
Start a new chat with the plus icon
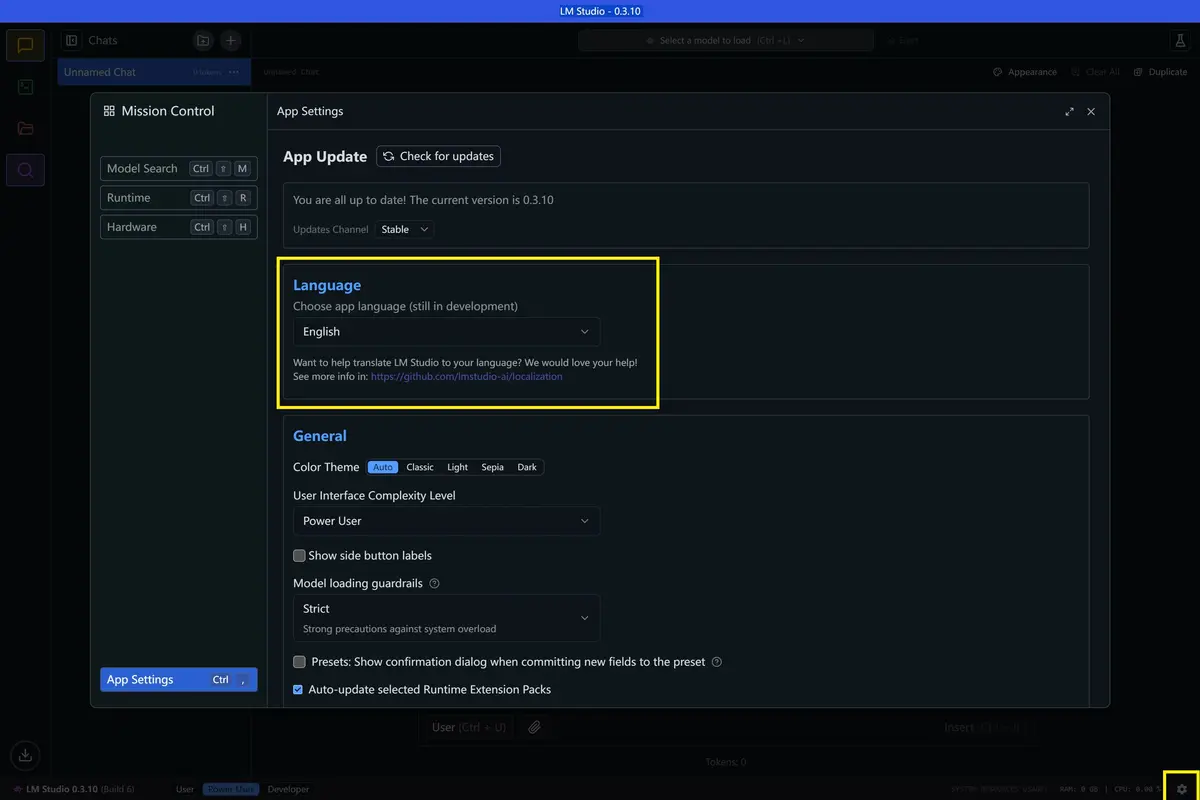(x=230, y=41)
